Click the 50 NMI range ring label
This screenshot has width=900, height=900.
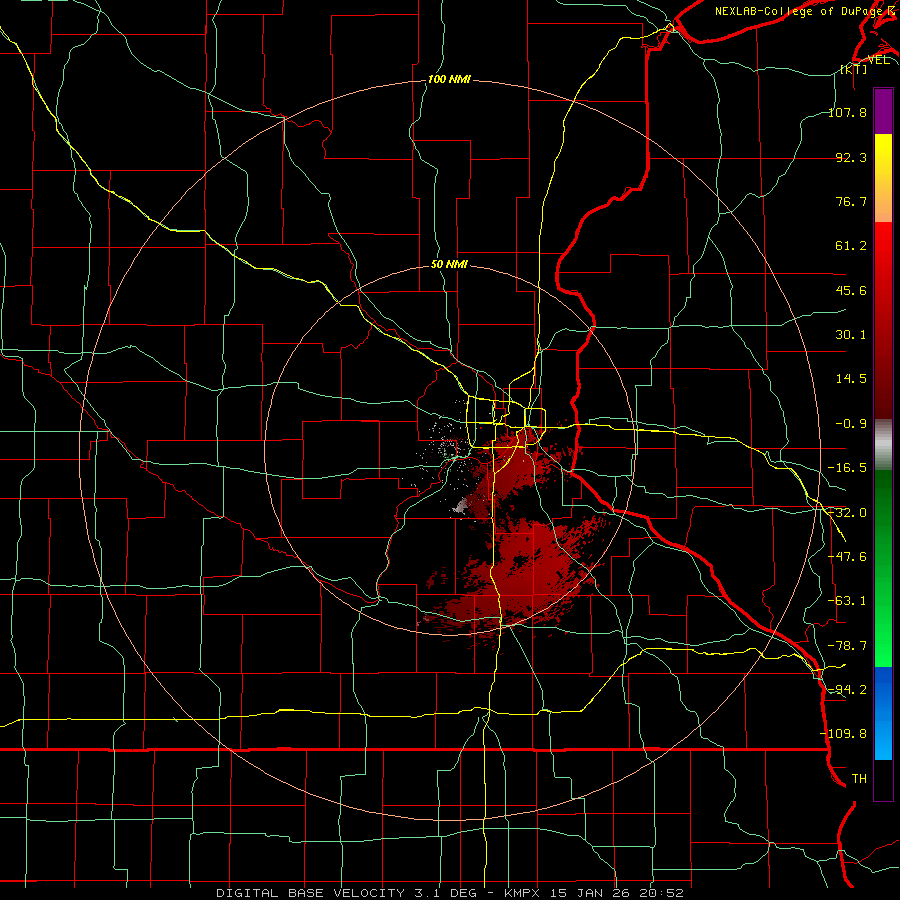(449, 265)
